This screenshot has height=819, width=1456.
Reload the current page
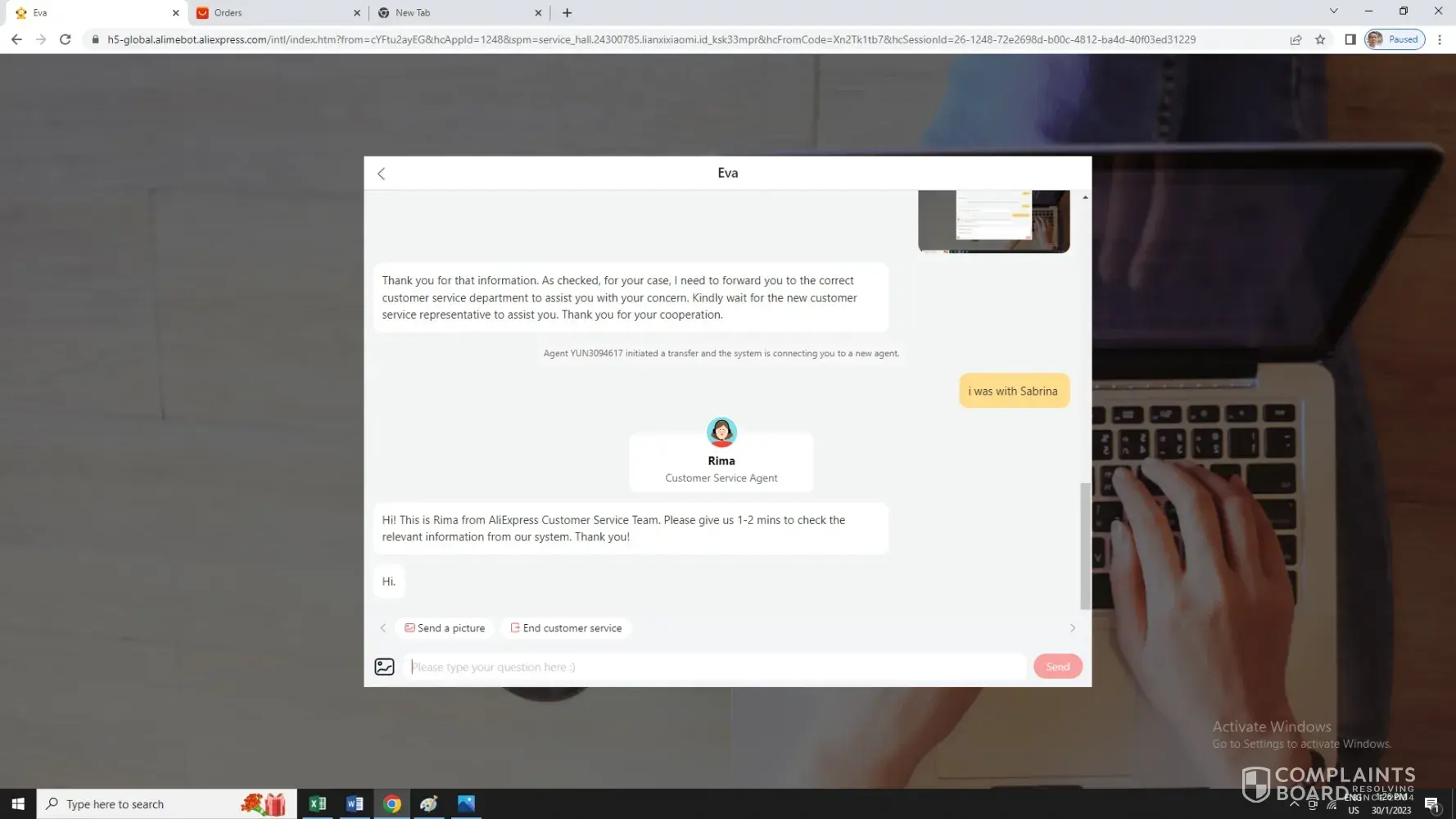(x=66, y=39)
